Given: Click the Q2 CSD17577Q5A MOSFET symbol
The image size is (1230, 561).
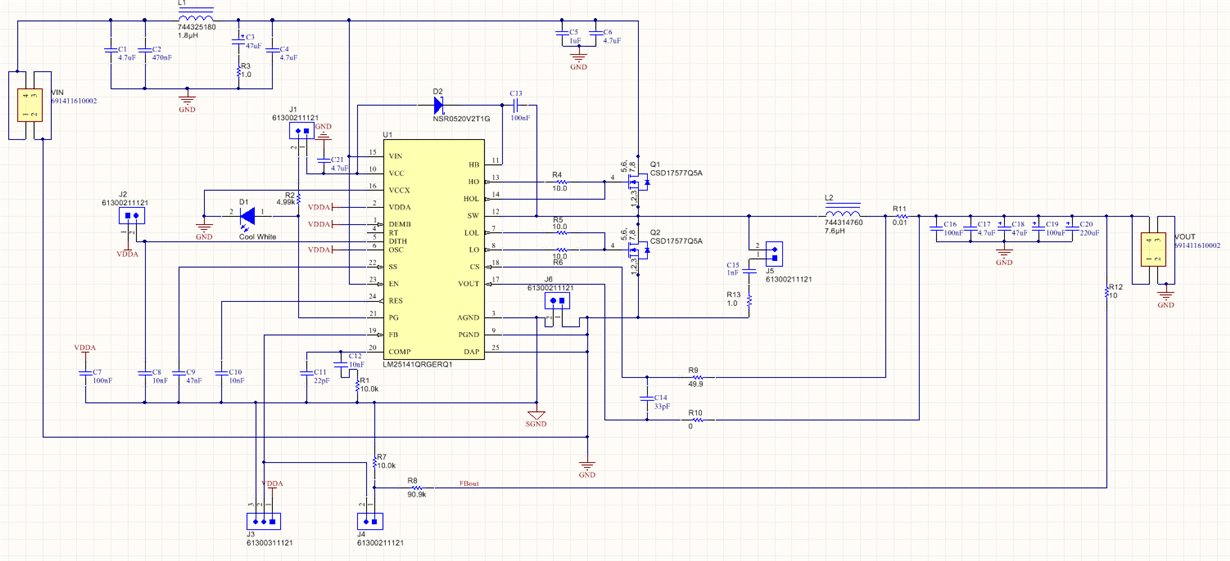Looking at the screenshot, I should [635, 248].
